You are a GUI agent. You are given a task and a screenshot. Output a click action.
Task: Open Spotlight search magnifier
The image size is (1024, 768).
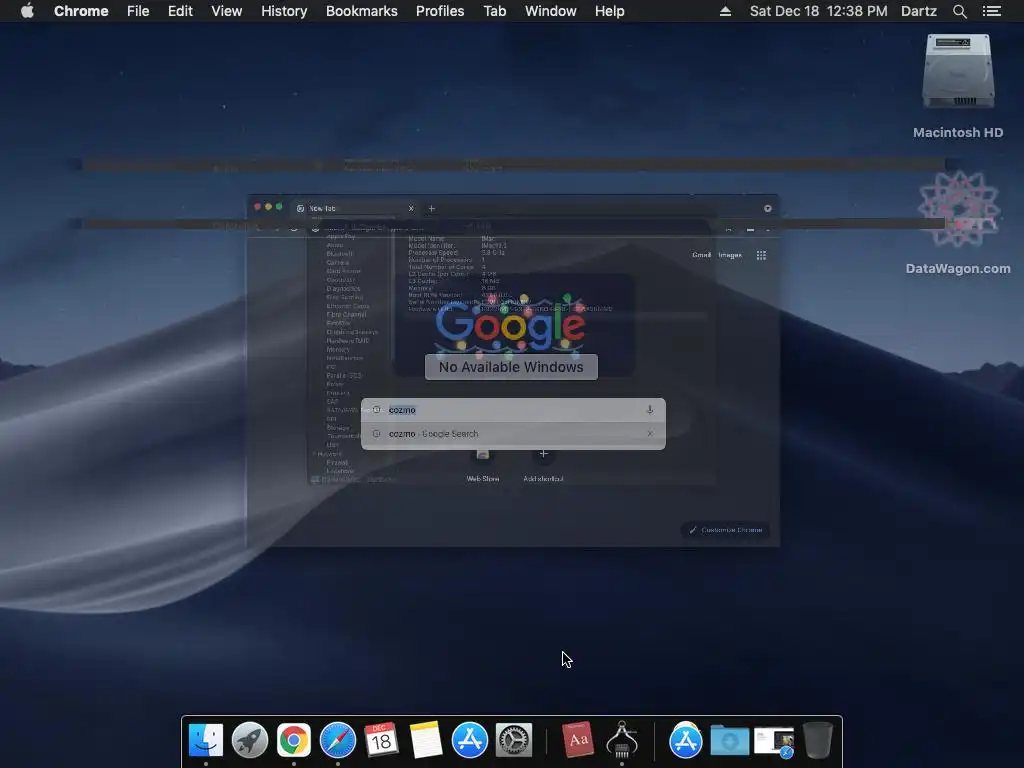tap(959, 11)
